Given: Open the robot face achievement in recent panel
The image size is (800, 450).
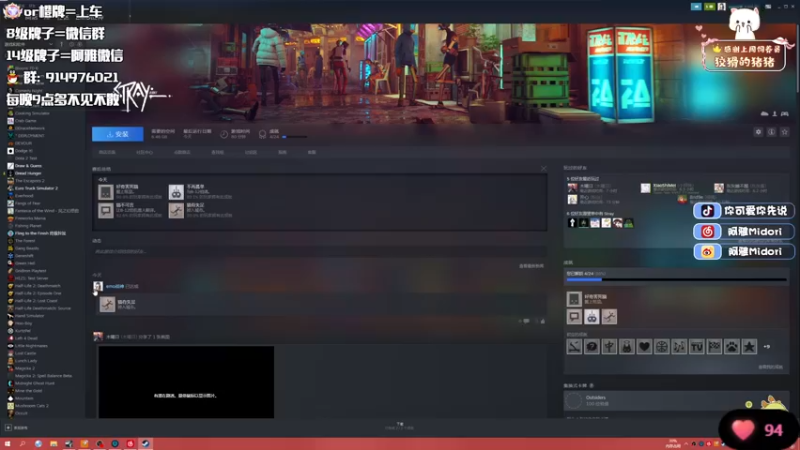Looking at the screenshot, I should coord(176,192).
